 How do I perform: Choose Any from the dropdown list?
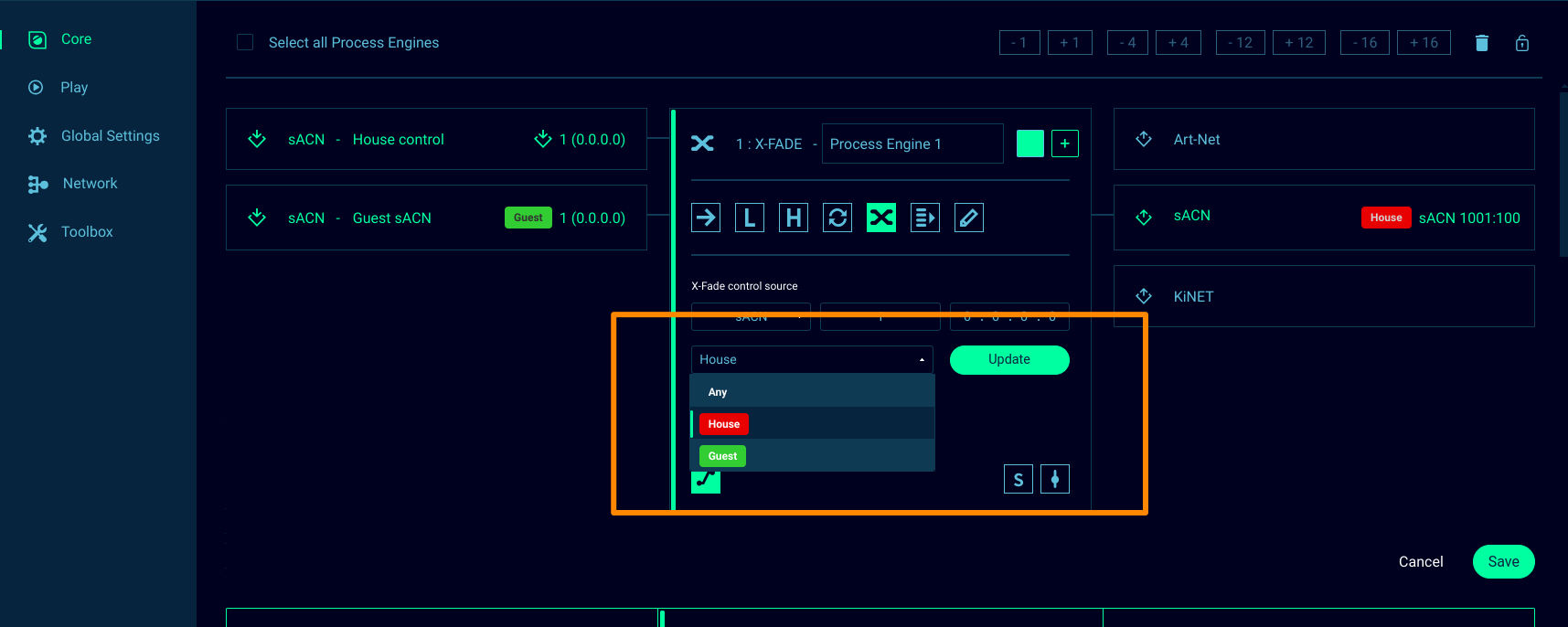(718, 392)
